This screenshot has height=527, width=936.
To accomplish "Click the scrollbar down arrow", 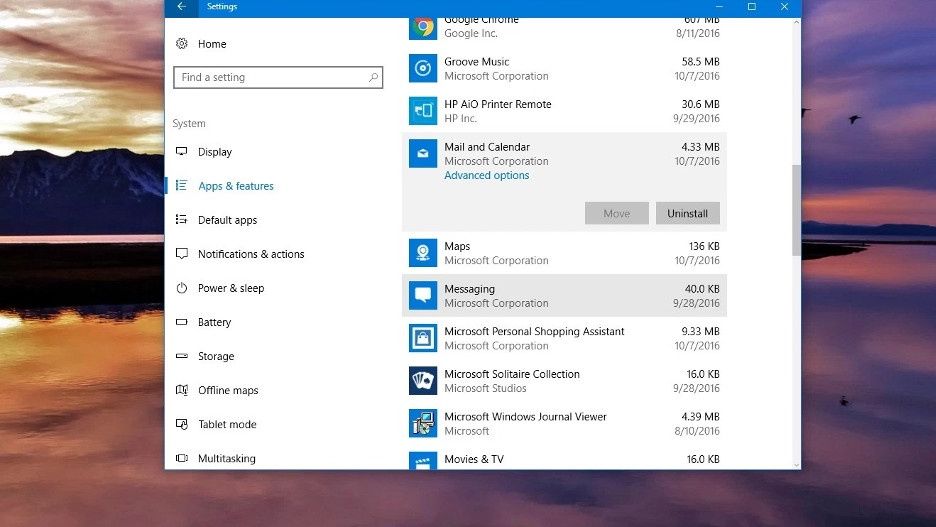I will (796, 464).
